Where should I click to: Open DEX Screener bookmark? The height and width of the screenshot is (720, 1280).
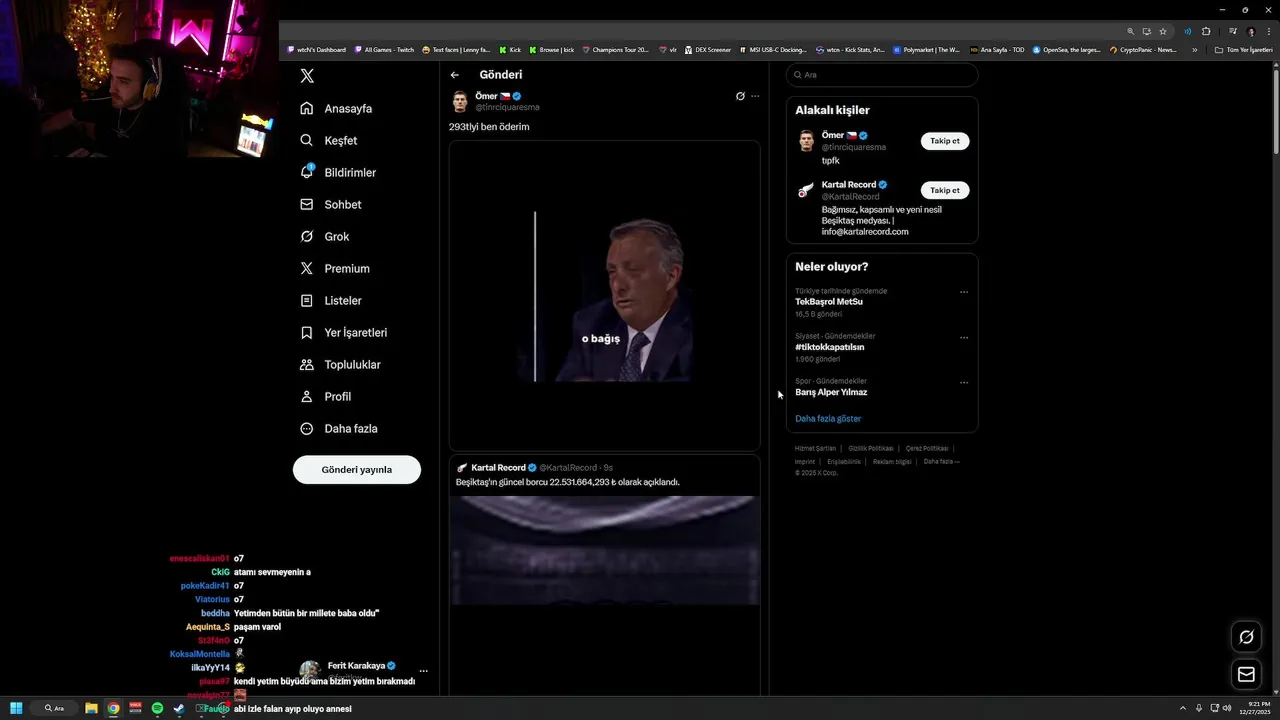tap(707, 49)
